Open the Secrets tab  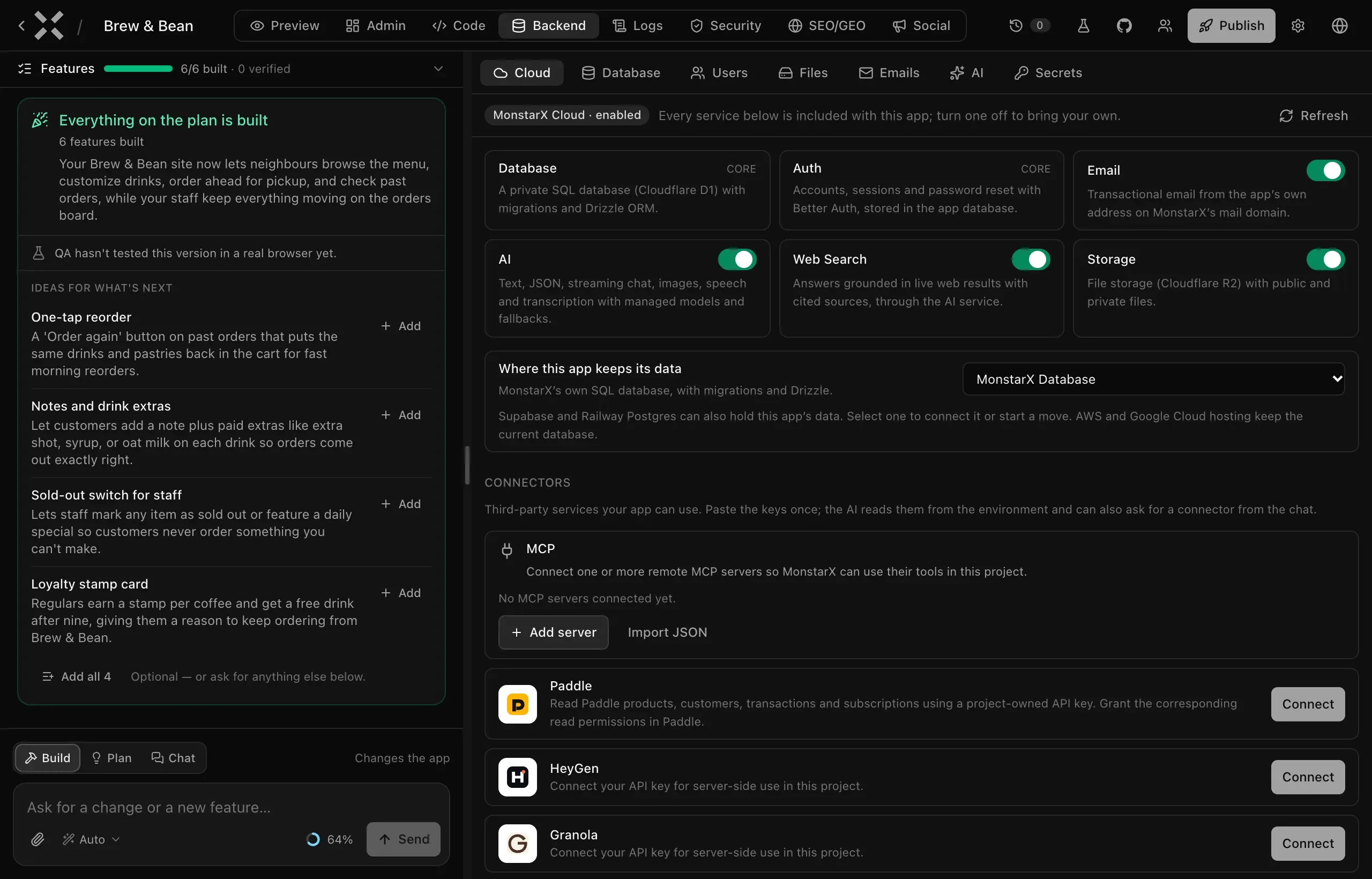(1048, 73)
